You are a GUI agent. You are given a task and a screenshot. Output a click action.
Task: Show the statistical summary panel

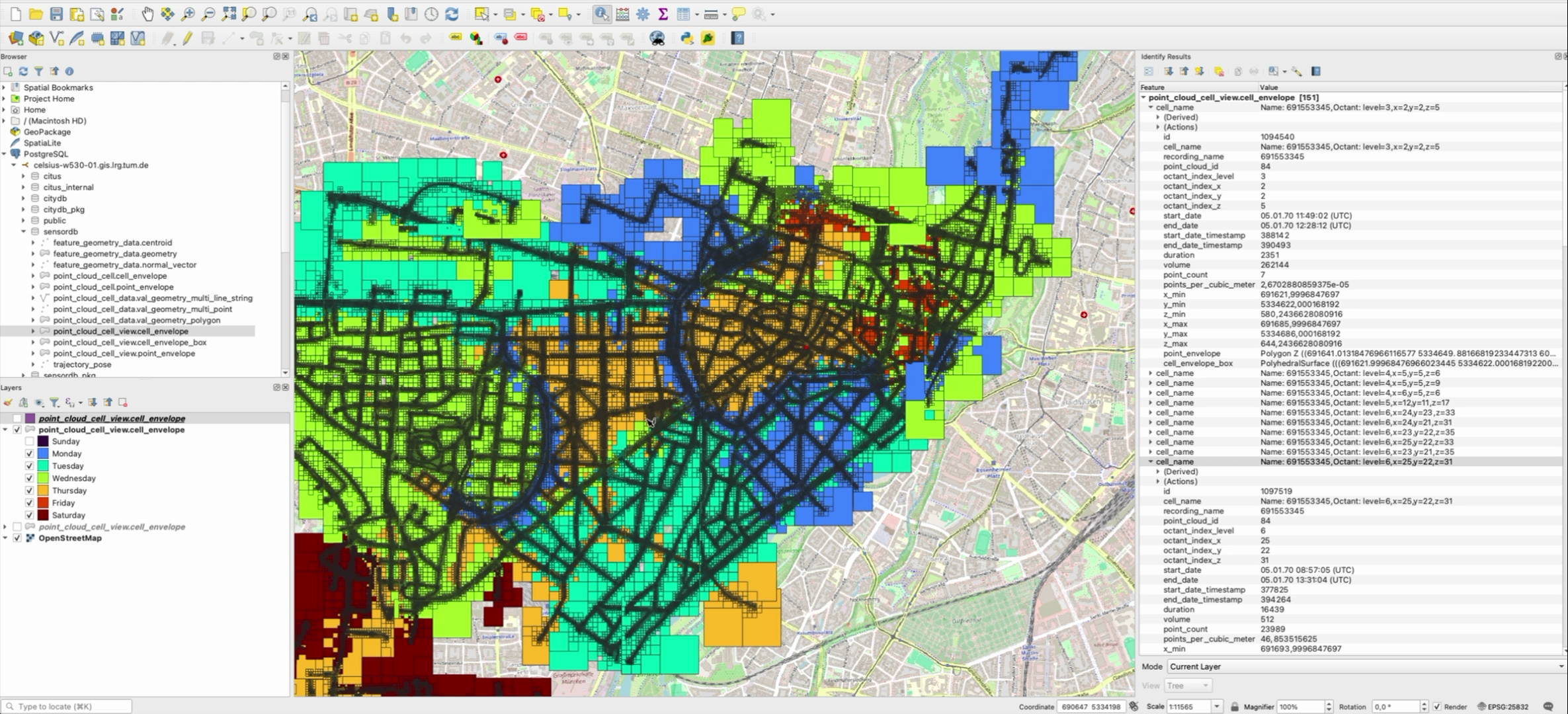(663, 14)
